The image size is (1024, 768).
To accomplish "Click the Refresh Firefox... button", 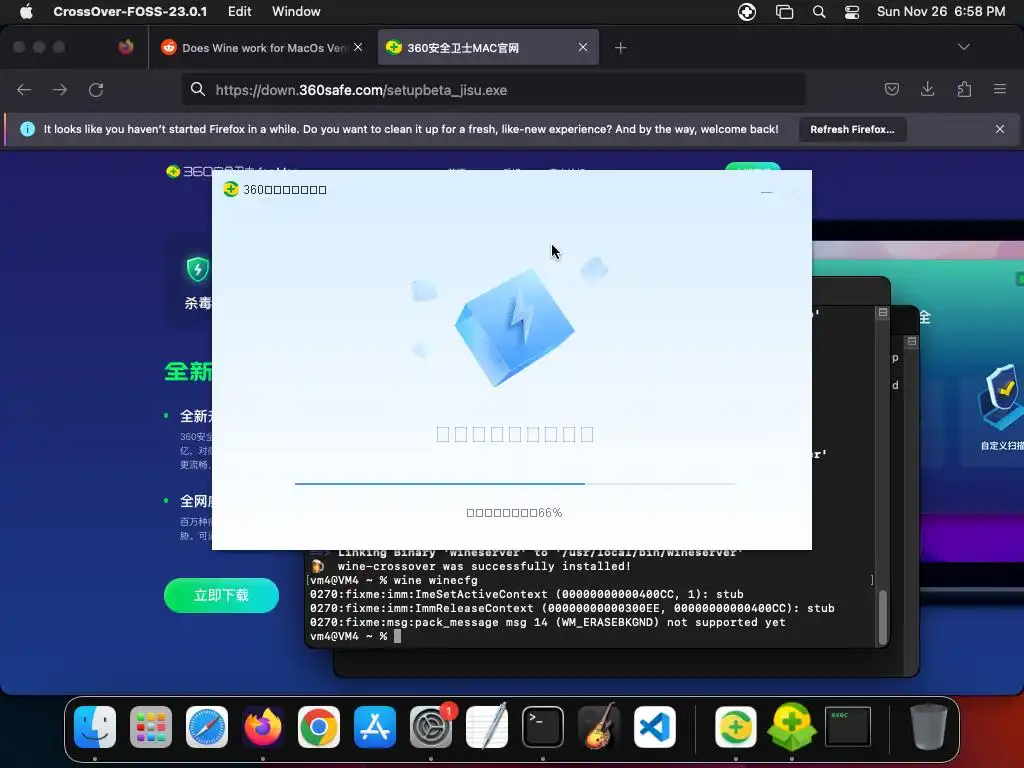I will [852, 129].
